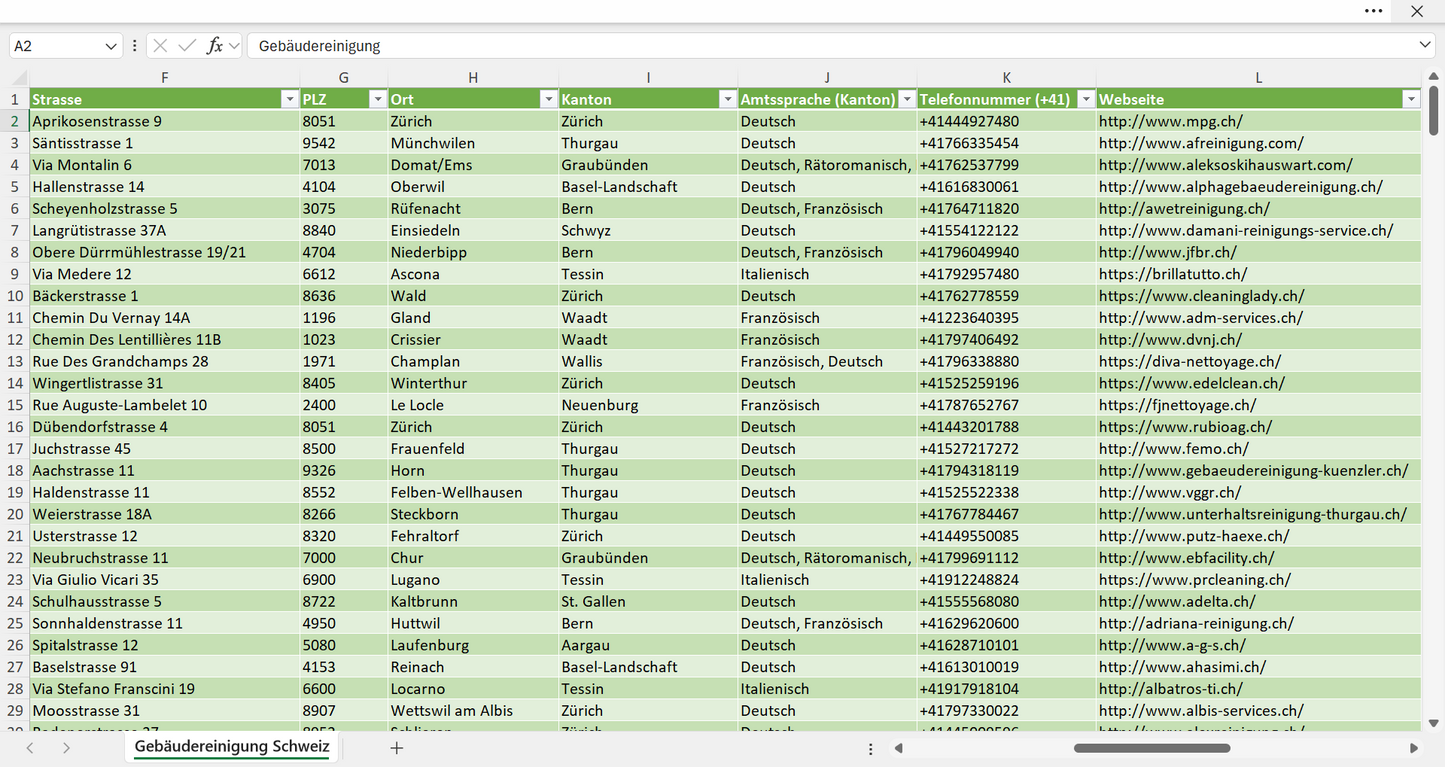Select cell Französisch, Deutsch

[x=827, y=361]
